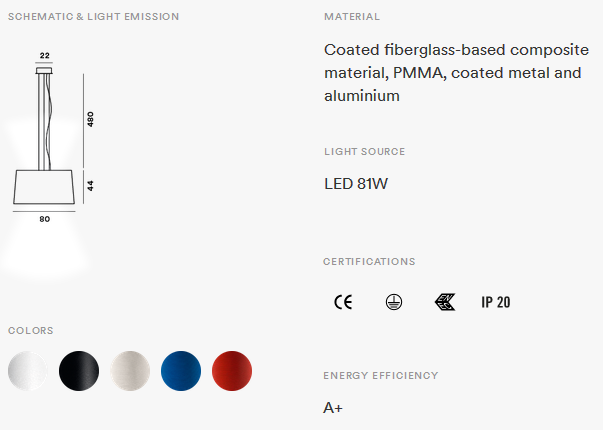Pick the red color swatch

pyautogui.click(x=232, y=371)
